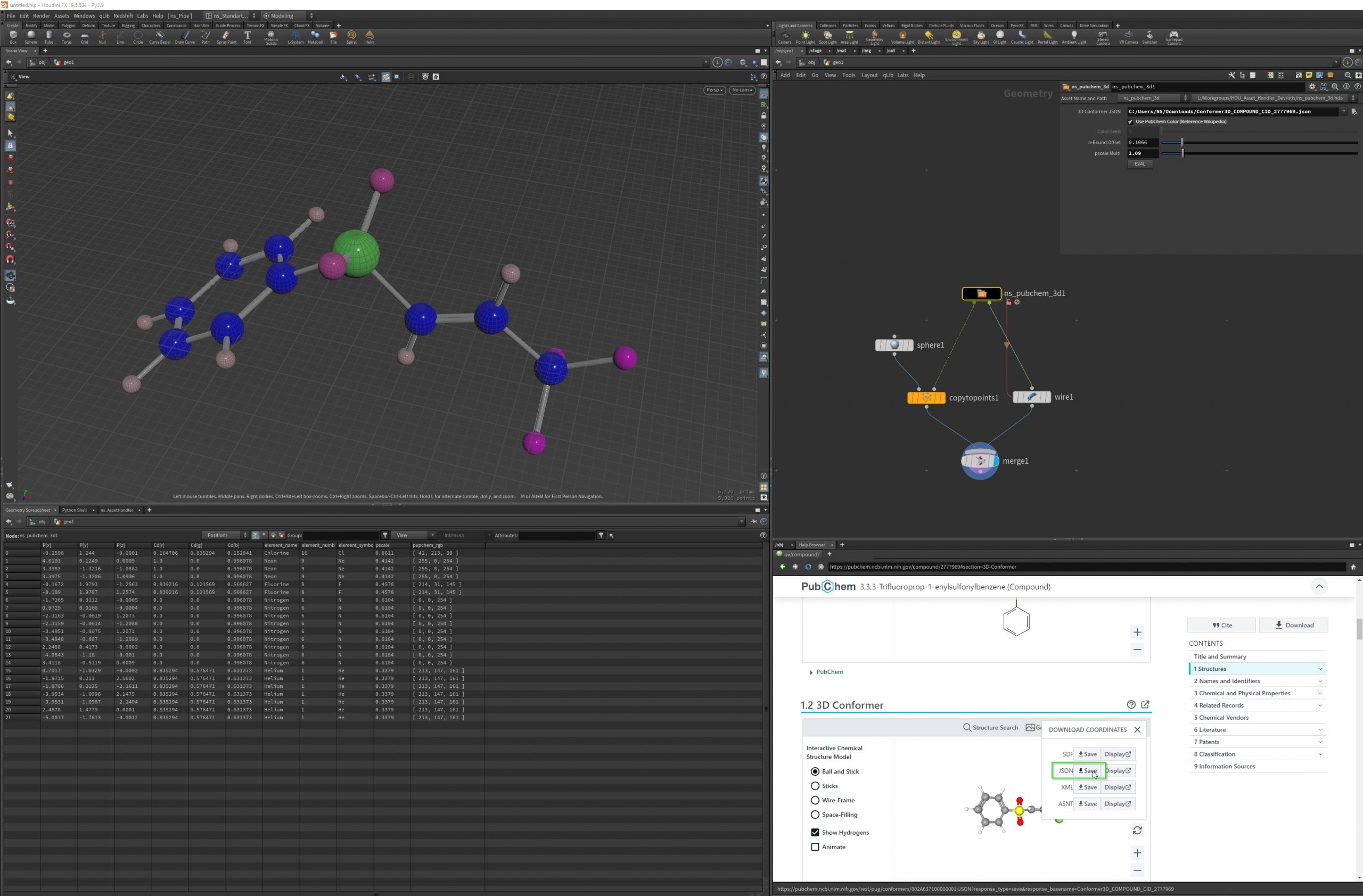Enable the Animate checkbox
1363x896 pixels.
[815, 846]
